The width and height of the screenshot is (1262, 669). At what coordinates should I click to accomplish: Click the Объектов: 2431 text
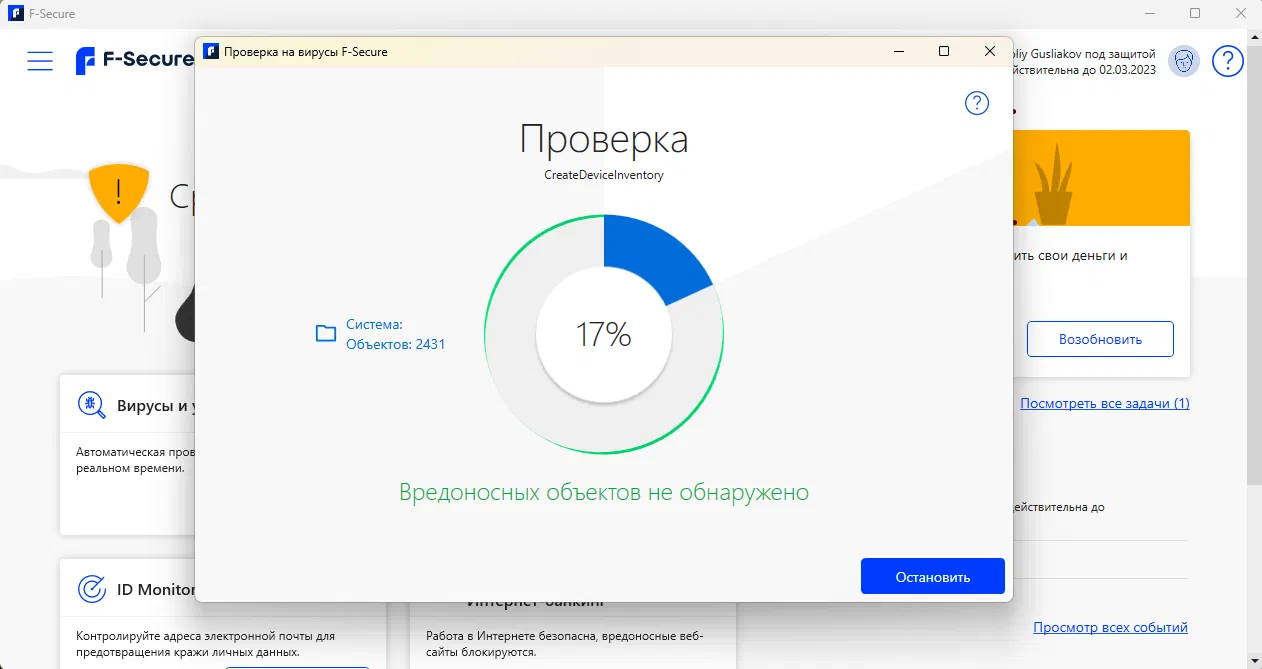pyautogui.click(x=396, y=344)
